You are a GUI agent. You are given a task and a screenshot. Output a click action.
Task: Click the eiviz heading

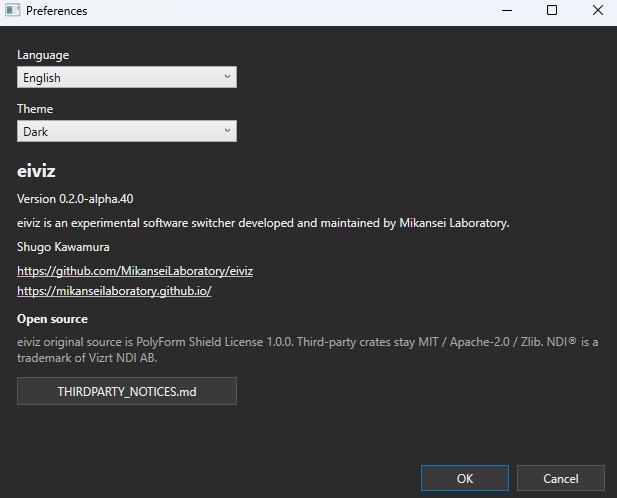[x=36, y=171]
